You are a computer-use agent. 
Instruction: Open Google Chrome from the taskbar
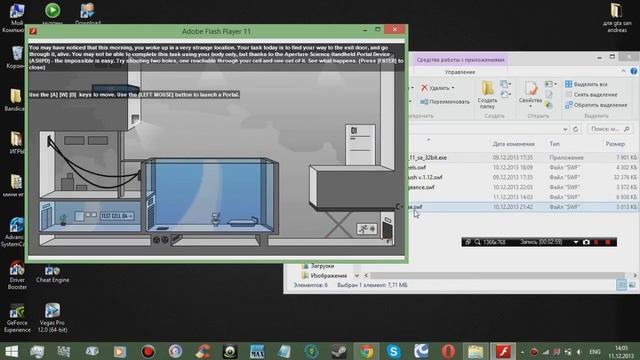(x=366, y=351)
